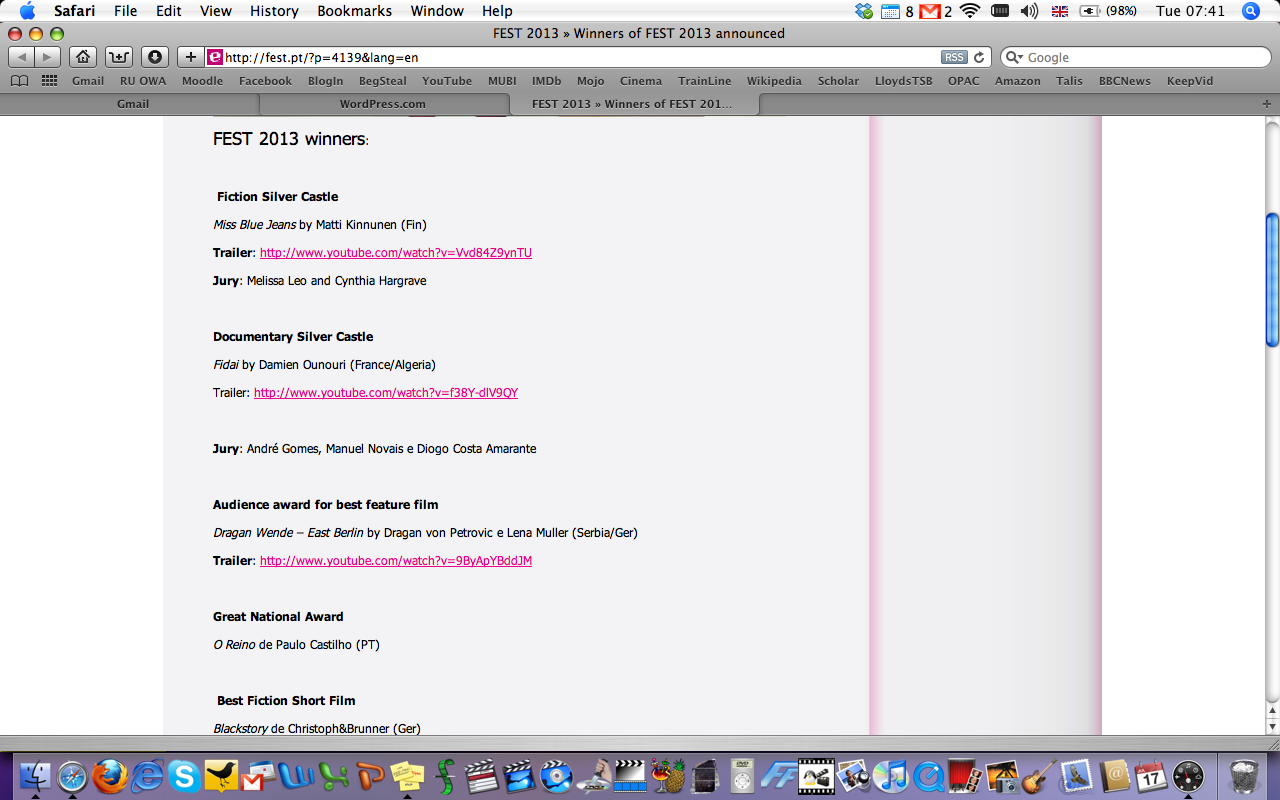
Task: Open the Spotlight search icon
Action: click(1250, 11)
